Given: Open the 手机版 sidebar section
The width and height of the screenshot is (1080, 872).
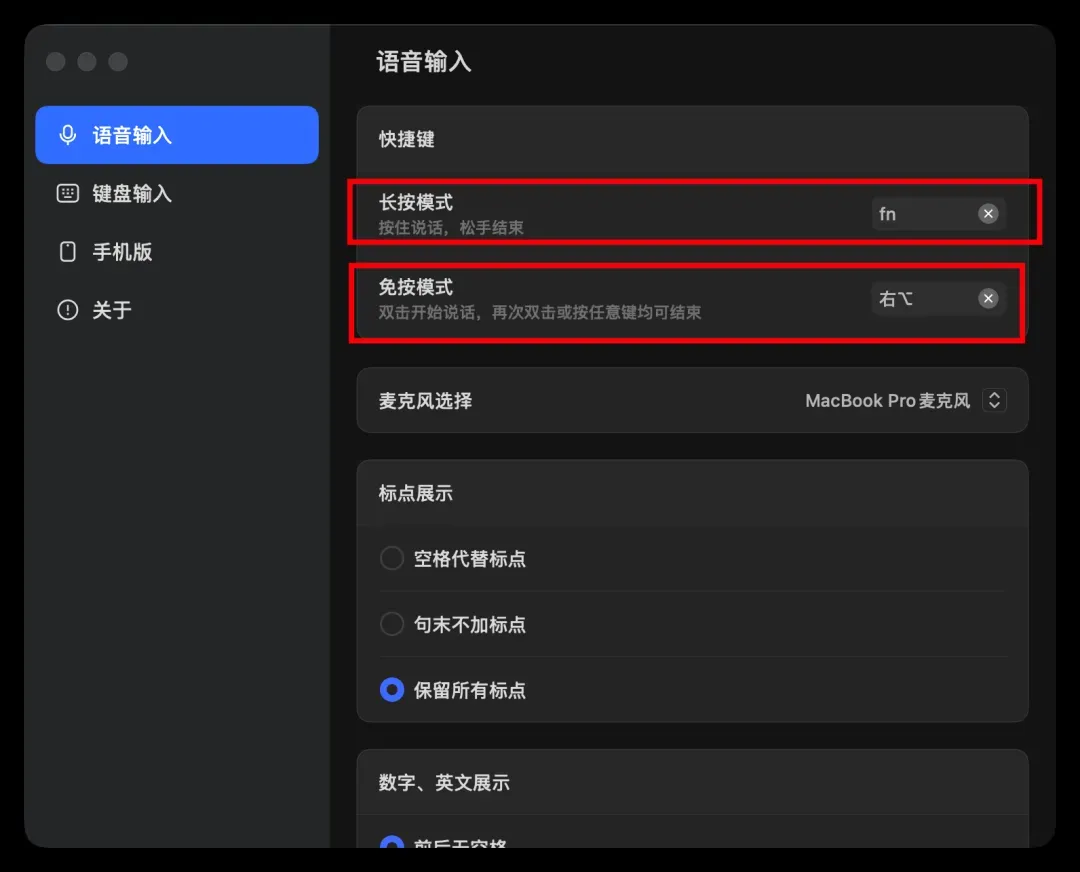Looking at the screenshot, I should 176,251.
